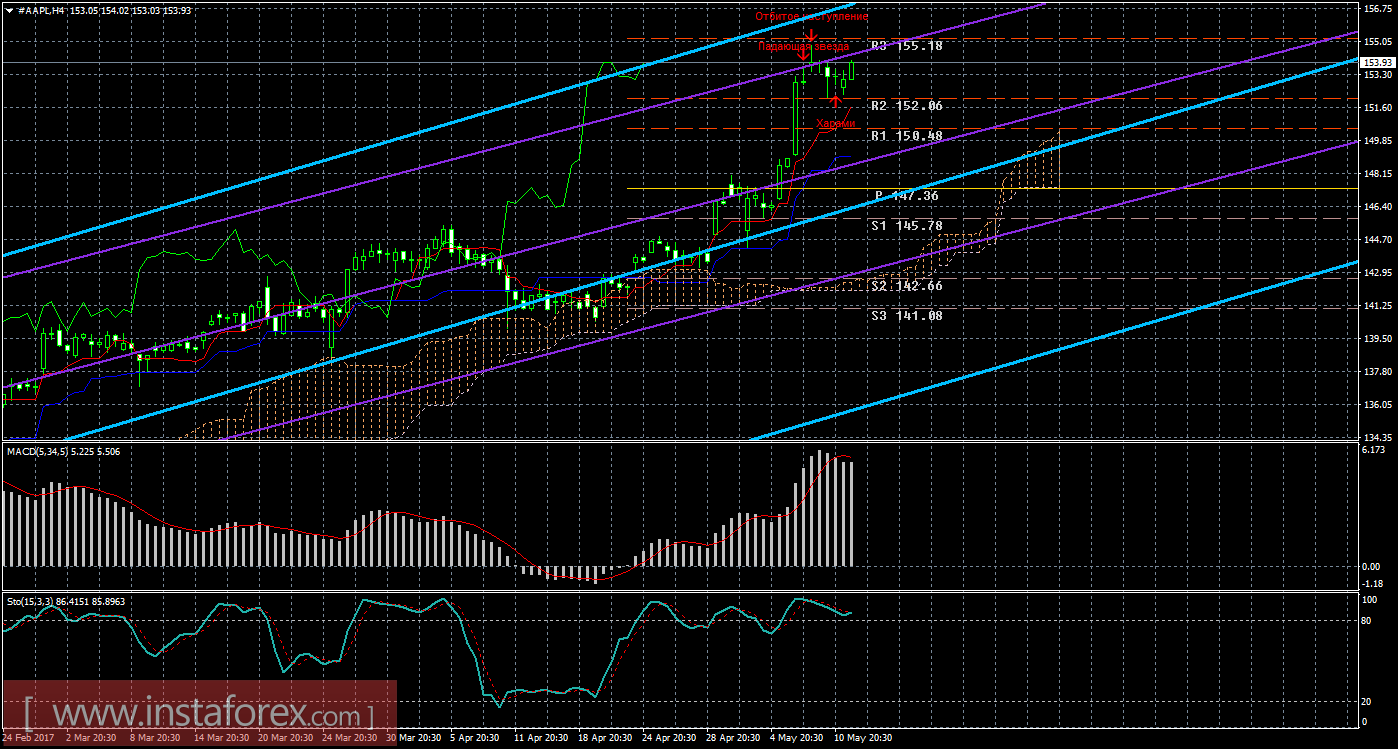Click the R2 152.06 resistance label
Image resolution: width=1398 pixels, height=749 pixels.
tap(907, 105)
